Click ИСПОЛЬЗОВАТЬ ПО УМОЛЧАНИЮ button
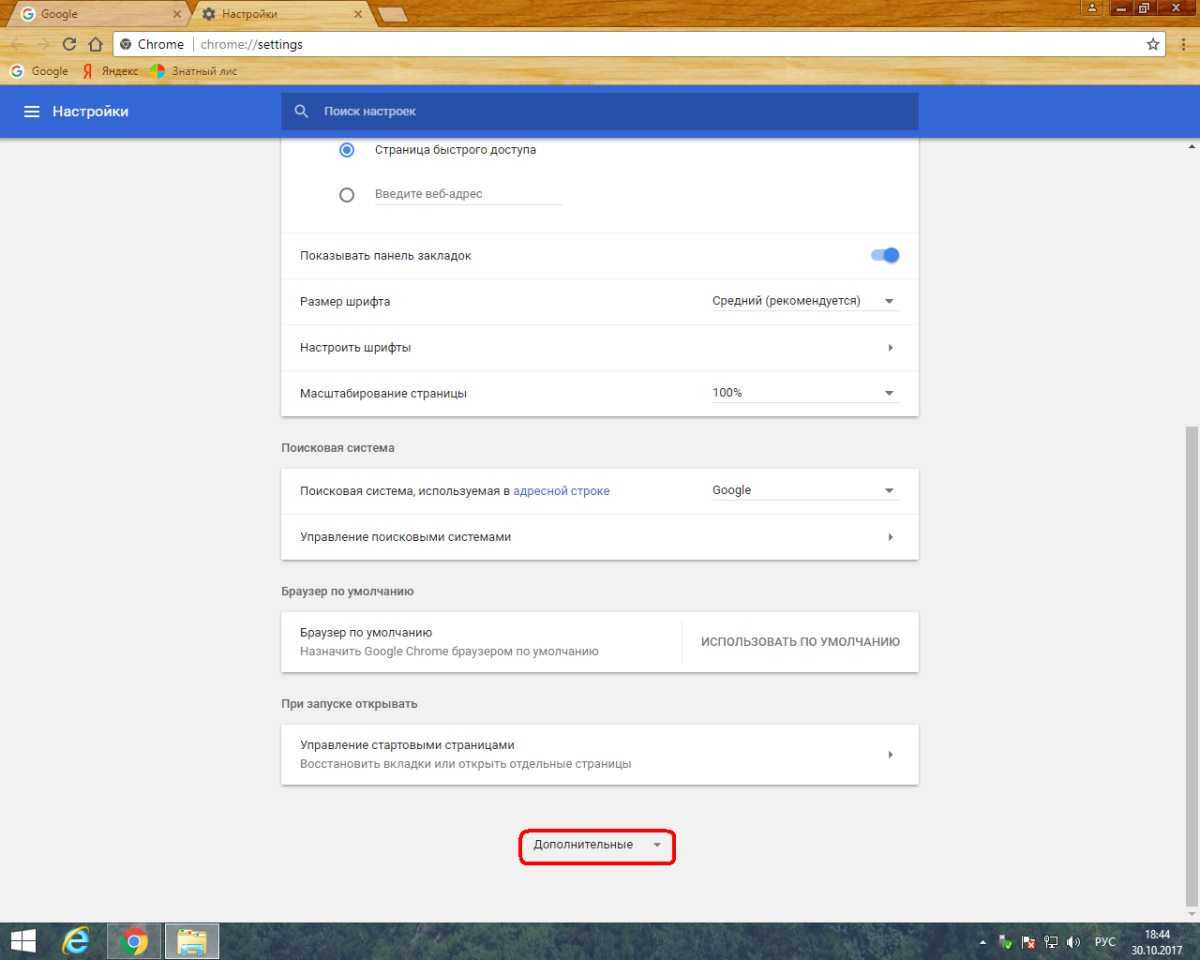Viewport: 1200px width, 960px height. [800, 642]
